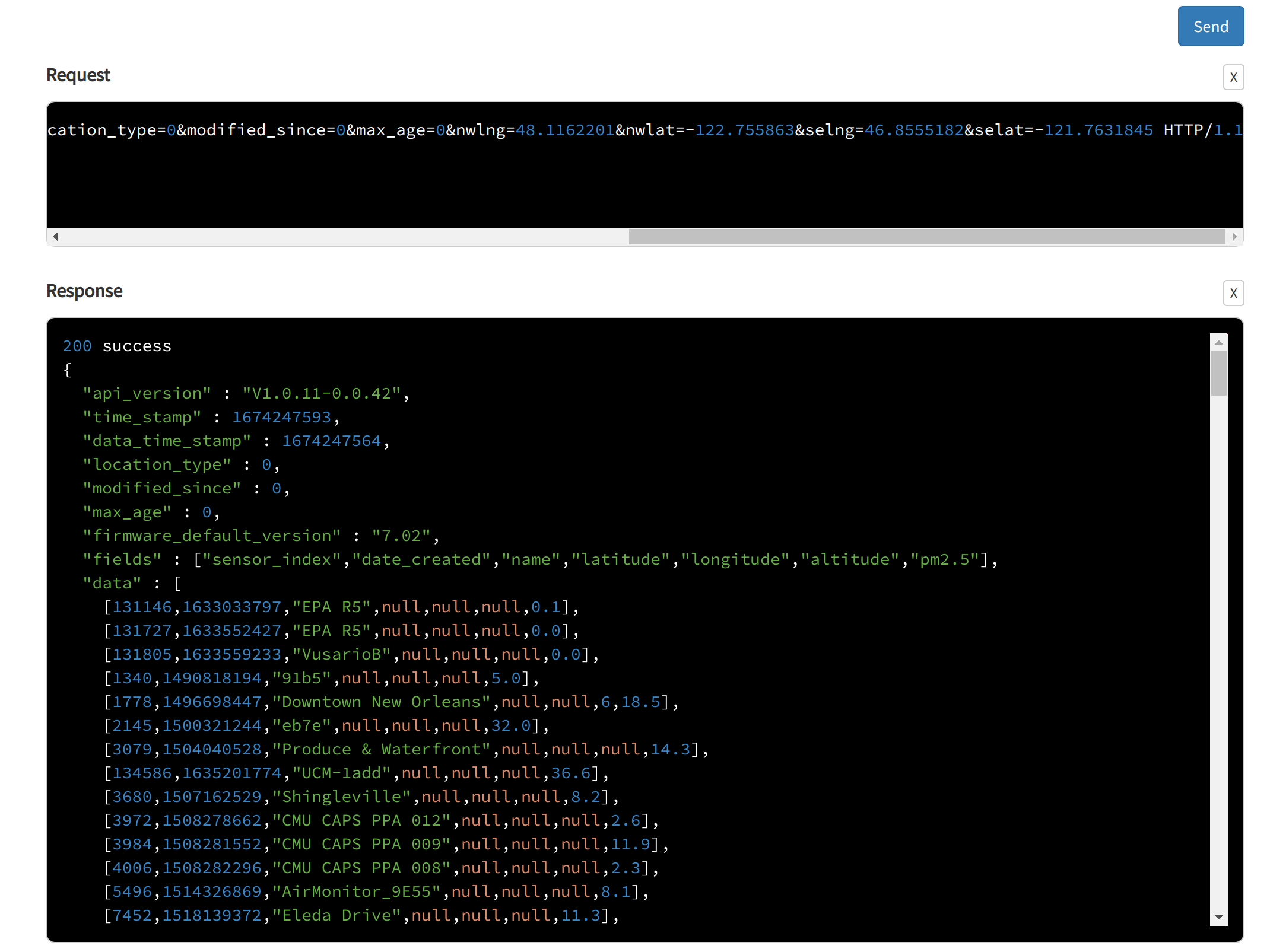Click inside the request URL text
The image size is (1270, 952).
tap(645, 130)
